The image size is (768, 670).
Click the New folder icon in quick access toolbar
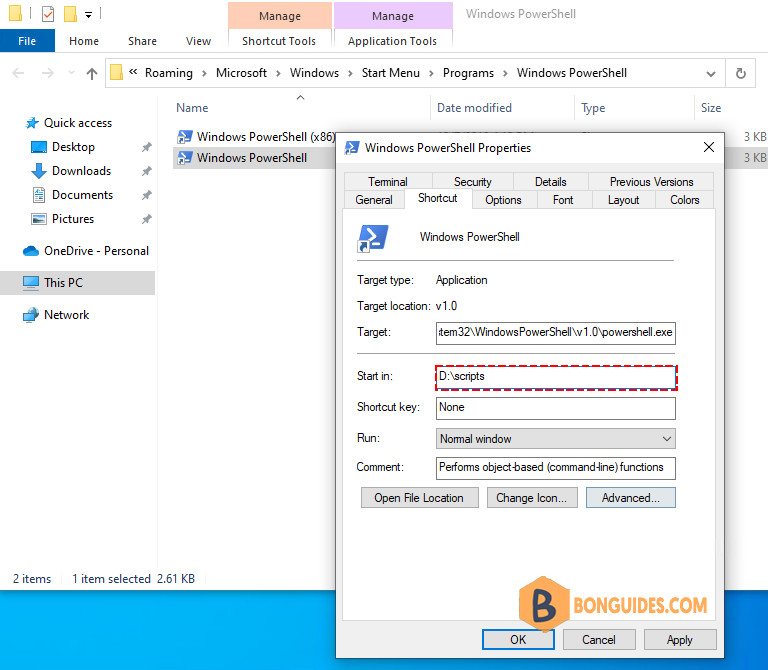pyautogui.click(x=70, y=14)
